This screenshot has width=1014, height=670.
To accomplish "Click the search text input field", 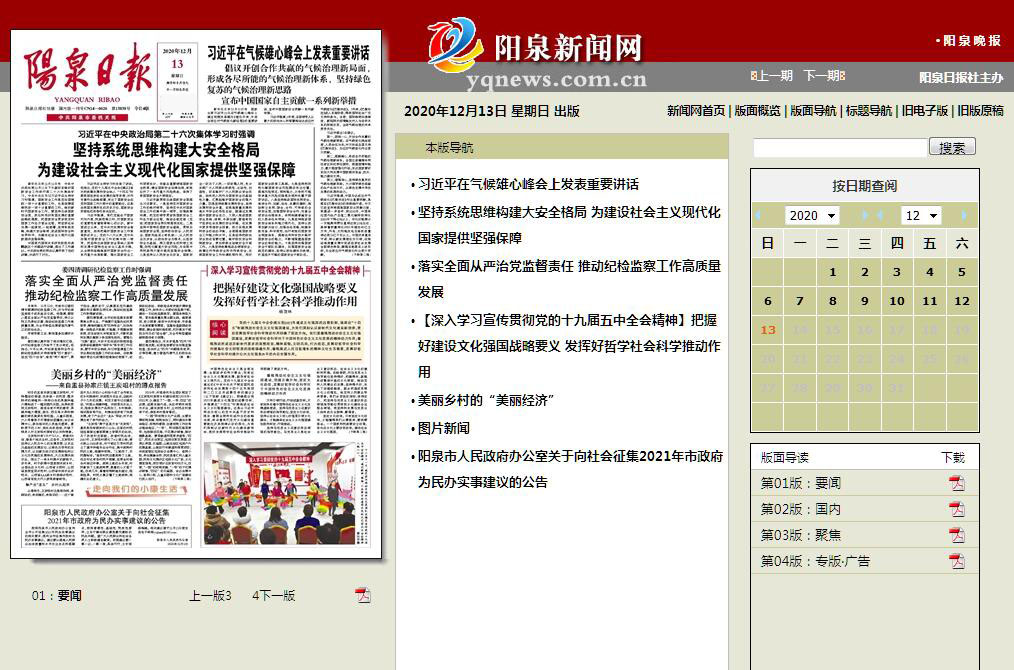I will click(839, 148).
